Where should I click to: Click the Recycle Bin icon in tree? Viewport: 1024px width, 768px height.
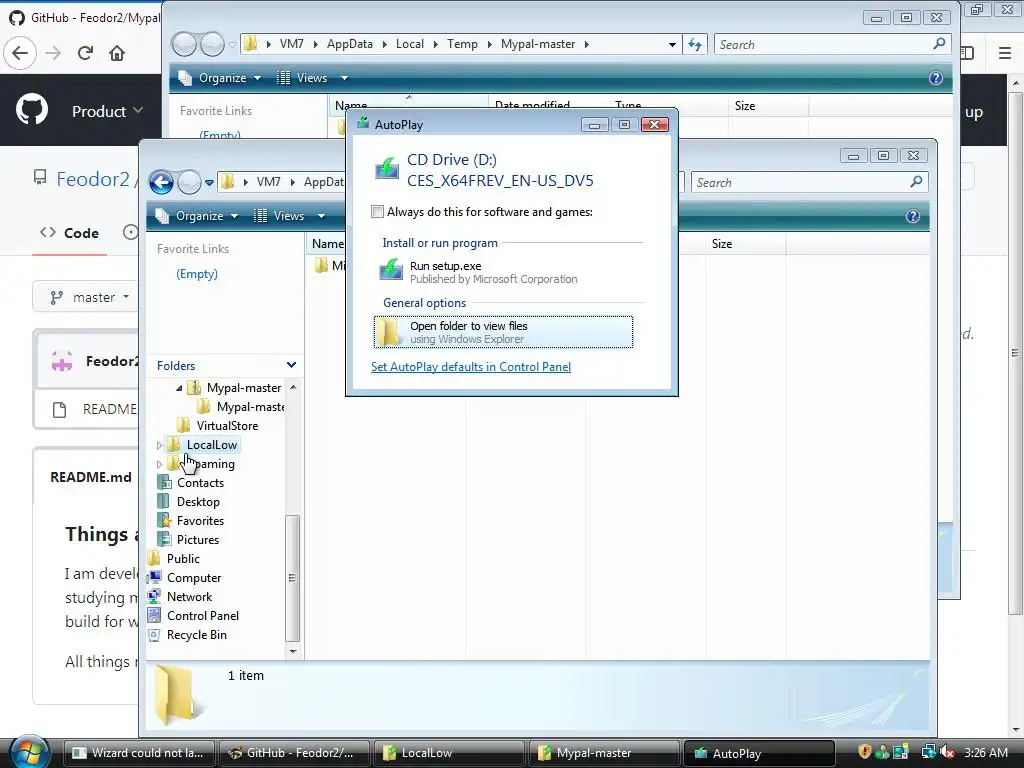[x=154, y=635]
